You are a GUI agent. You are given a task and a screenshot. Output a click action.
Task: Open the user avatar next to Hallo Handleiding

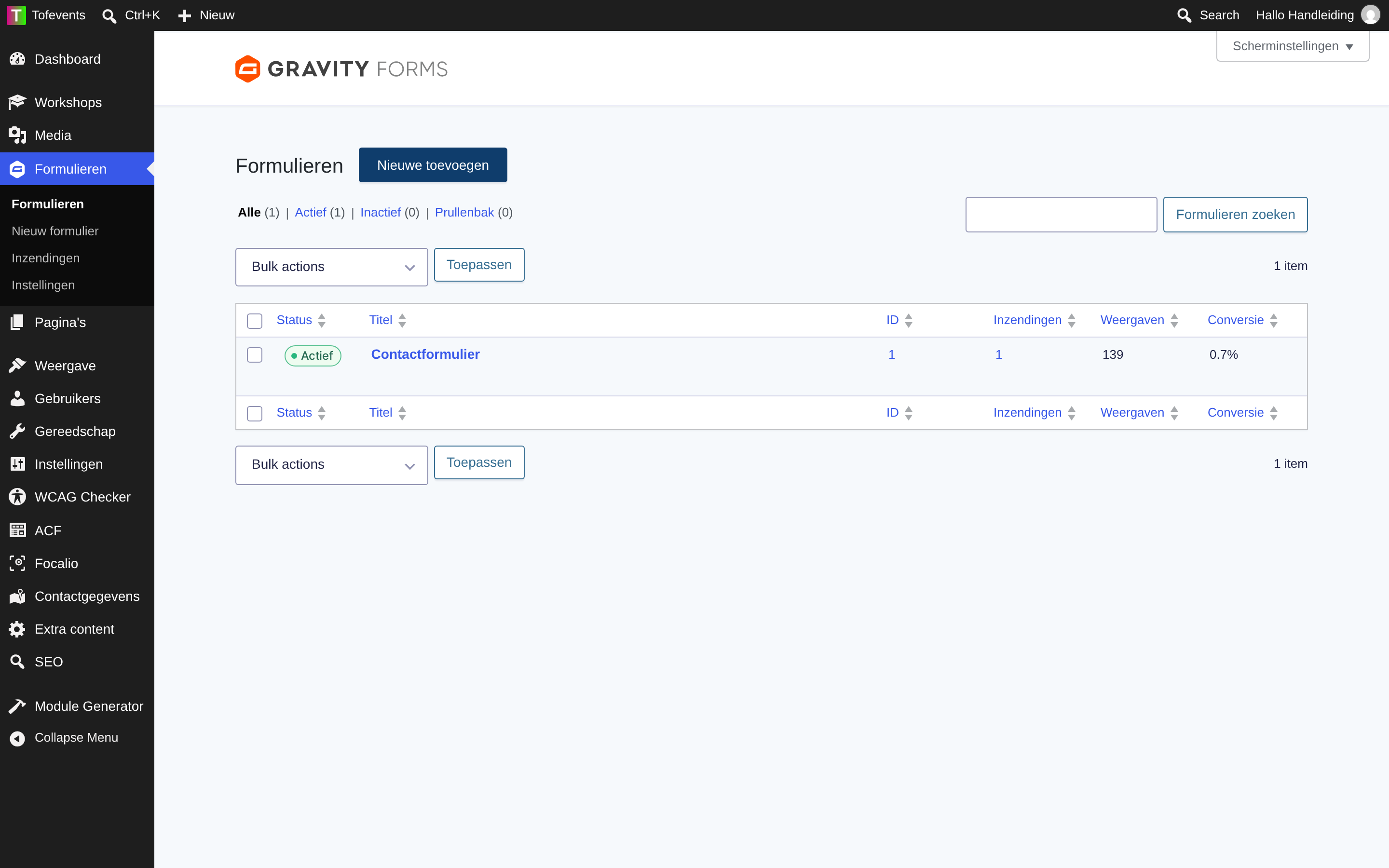pos(1371,15)
